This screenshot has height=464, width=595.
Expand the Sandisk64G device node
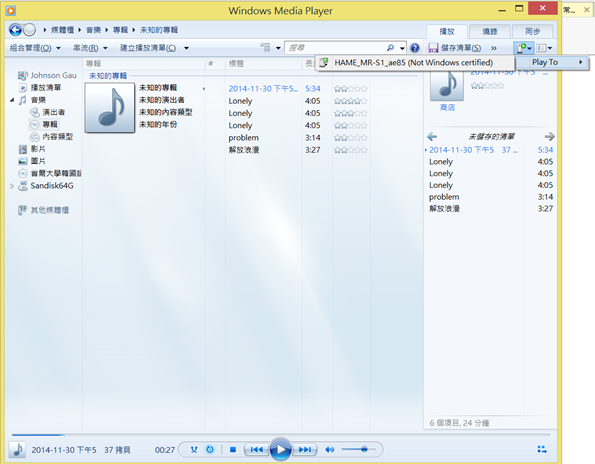[x=12, y=186]
